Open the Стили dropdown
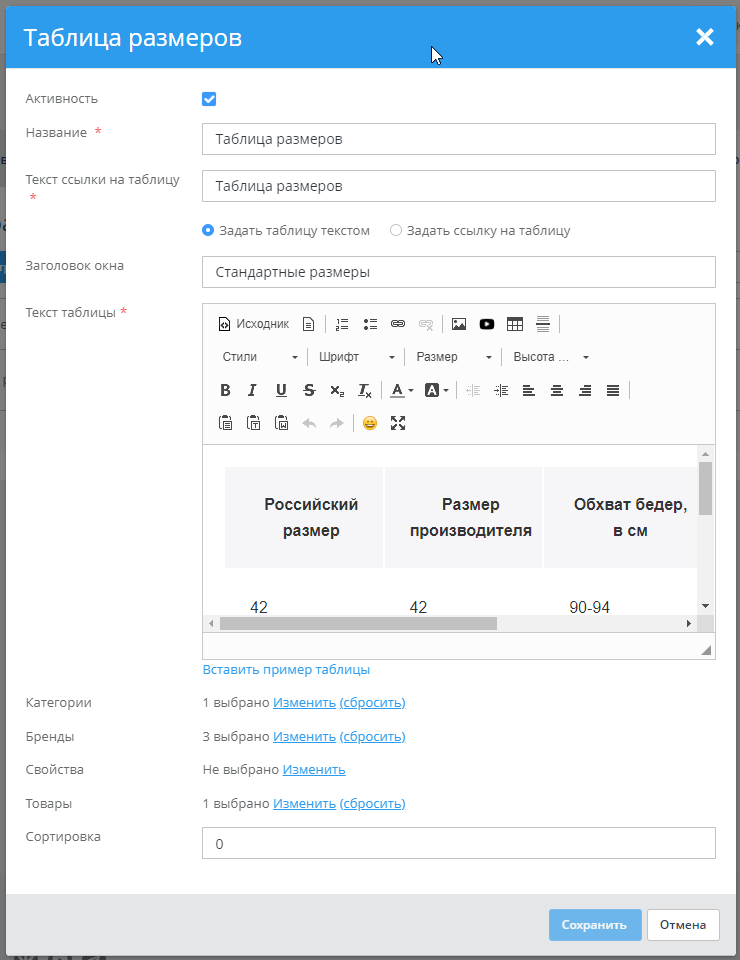The image size is (740, 960). pos(259,357)
